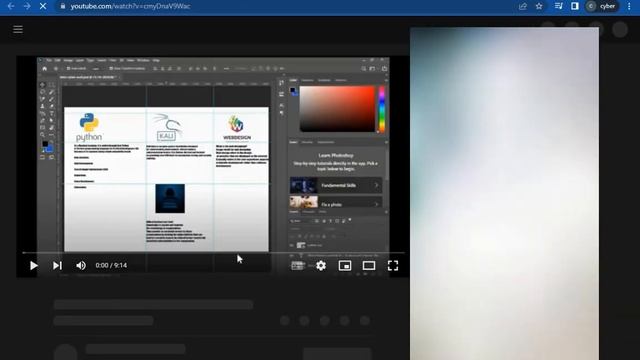Open YouTube hamburger guide menu
Viewport: 640px width, 360px height.
point(18,29)
